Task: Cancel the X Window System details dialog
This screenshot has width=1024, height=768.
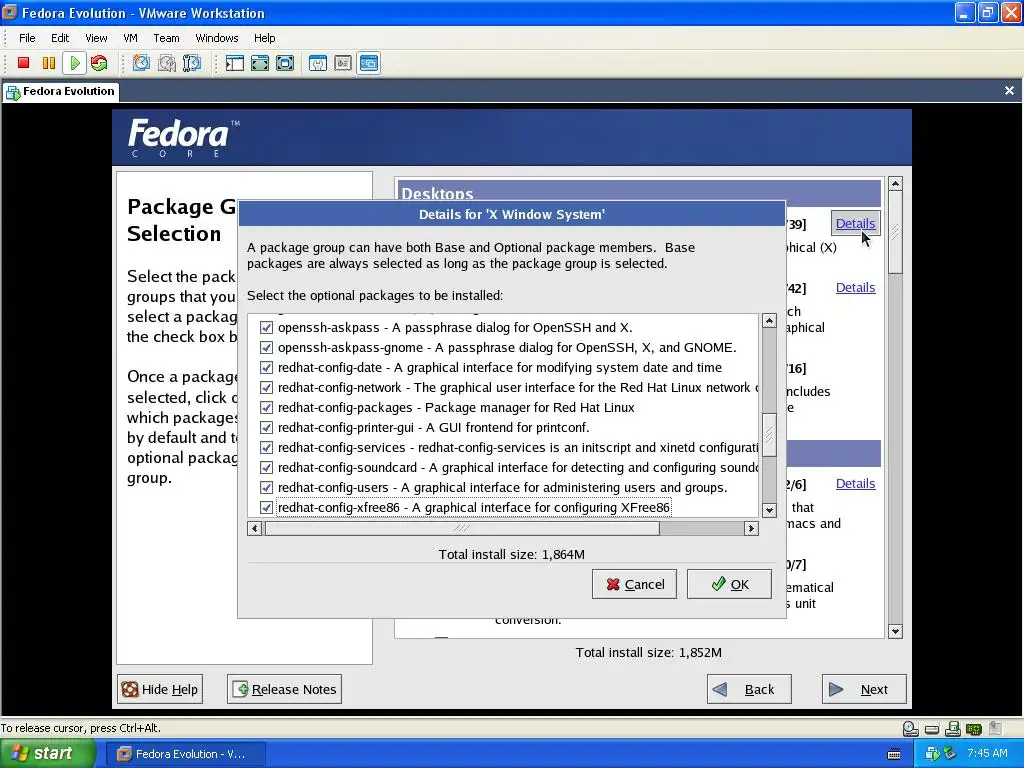Action: tap(635, 584)
